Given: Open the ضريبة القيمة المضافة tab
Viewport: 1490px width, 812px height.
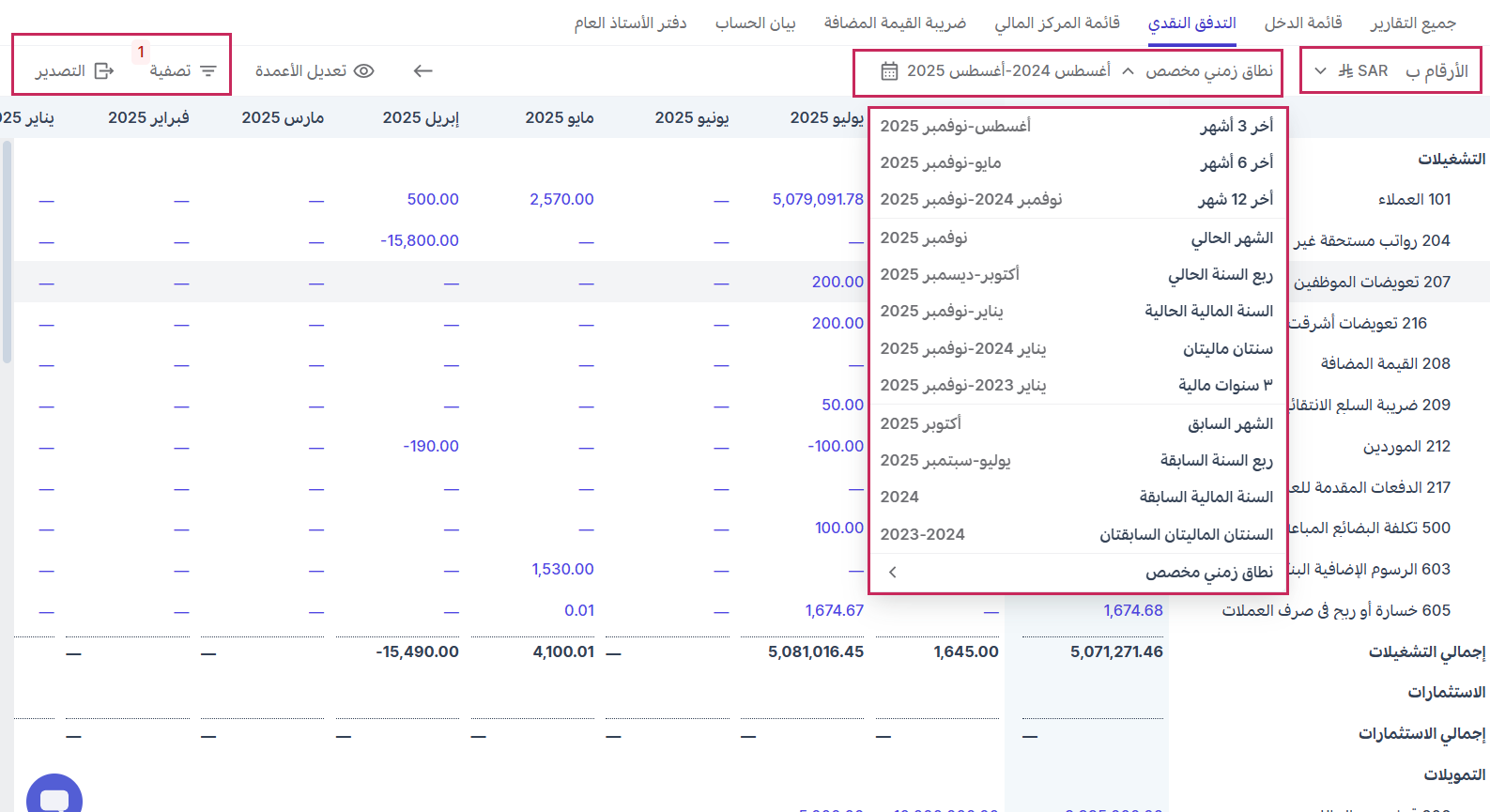Looking at the screenshot, I should 895,23.
